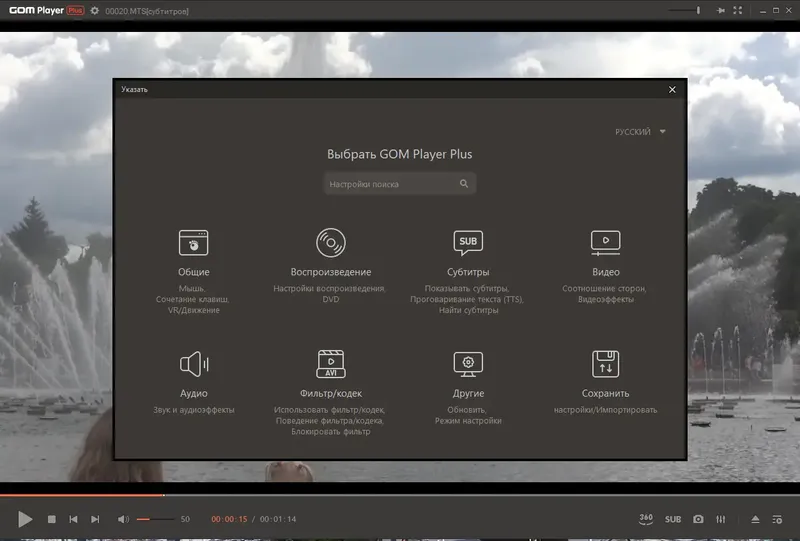Click the Обновить, Режим настройки description

(468, 415)
